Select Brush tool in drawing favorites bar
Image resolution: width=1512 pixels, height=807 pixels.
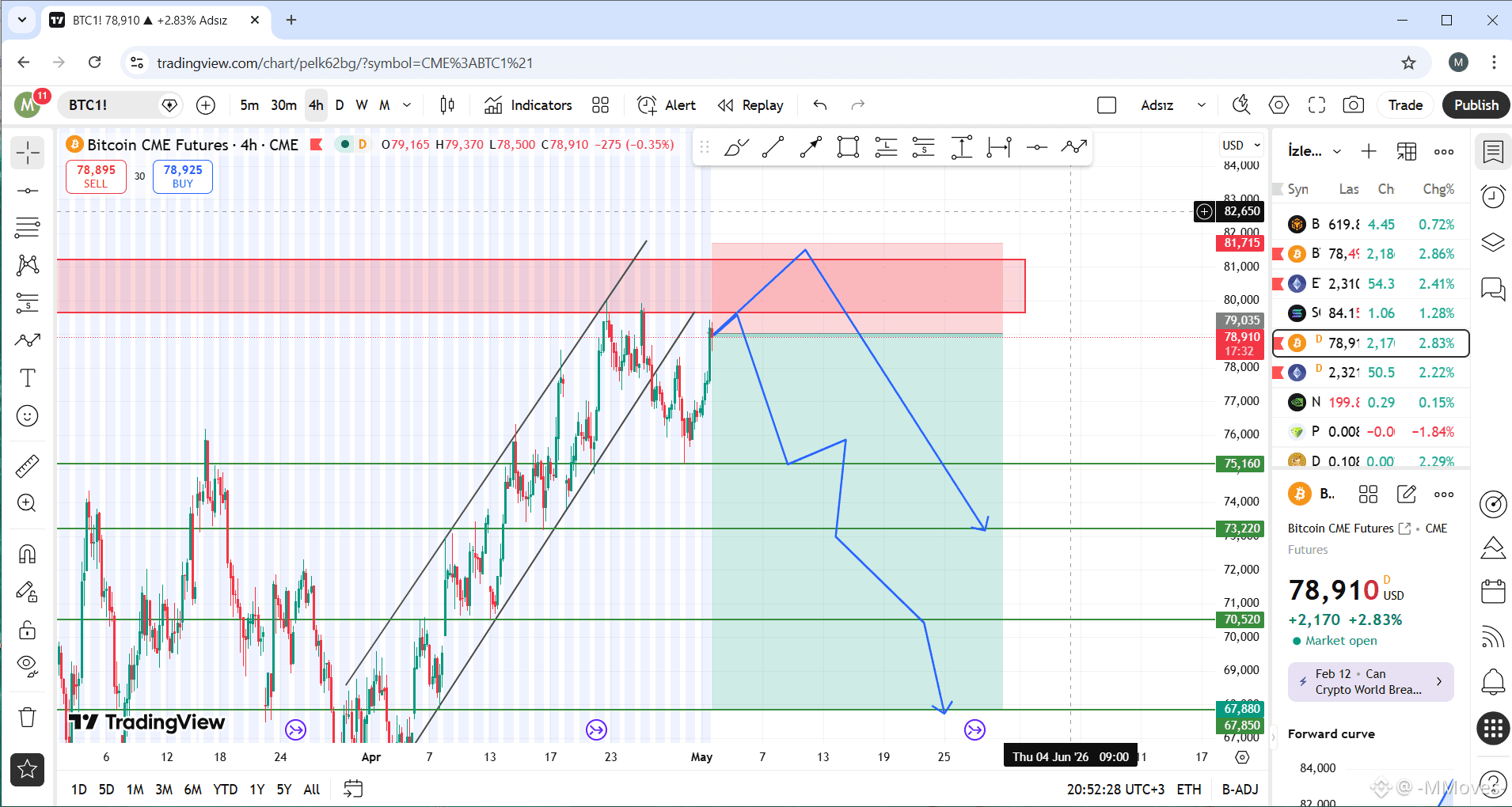(x=735, y=147)
